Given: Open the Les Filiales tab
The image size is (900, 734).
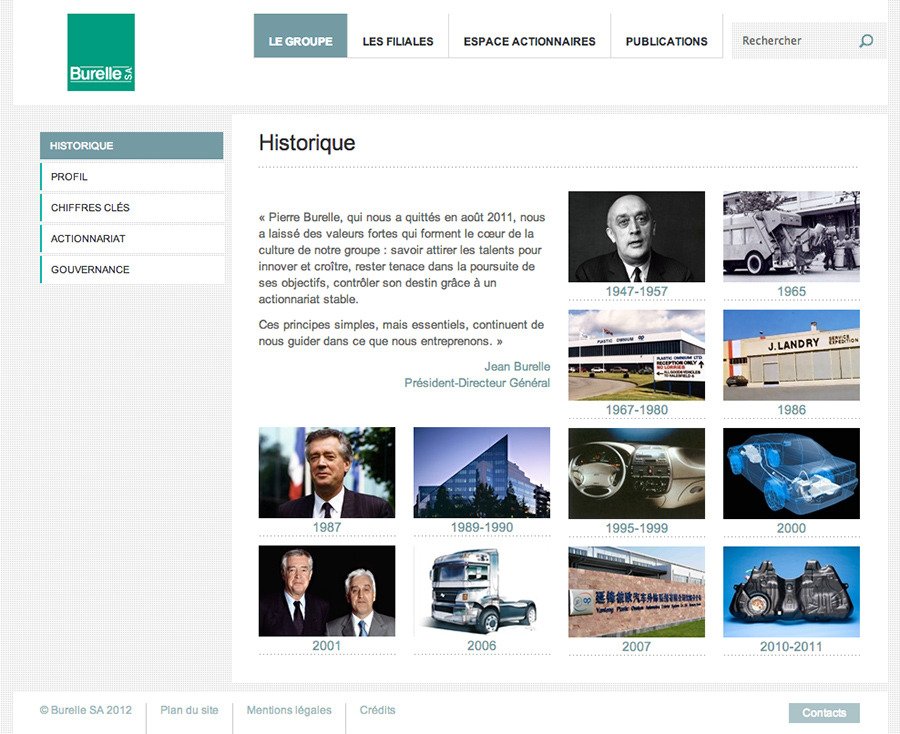Looking at the screenshot, I should point(398,41).
